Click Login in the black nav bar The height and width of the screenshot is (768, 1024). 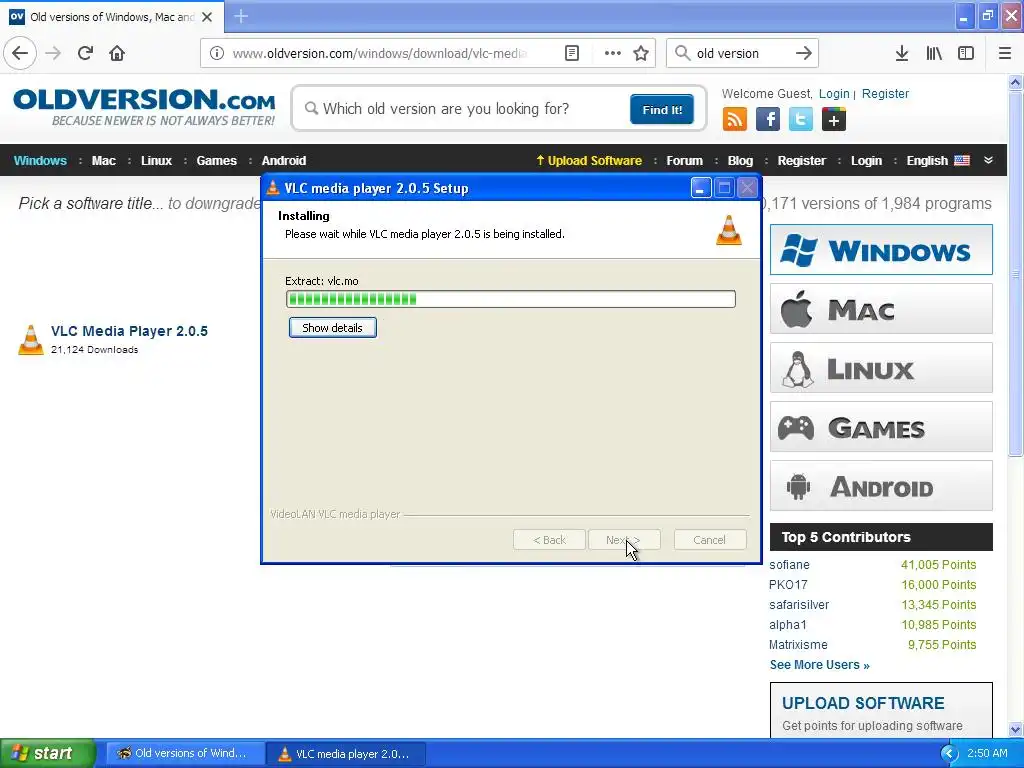[x=866, y=161]
